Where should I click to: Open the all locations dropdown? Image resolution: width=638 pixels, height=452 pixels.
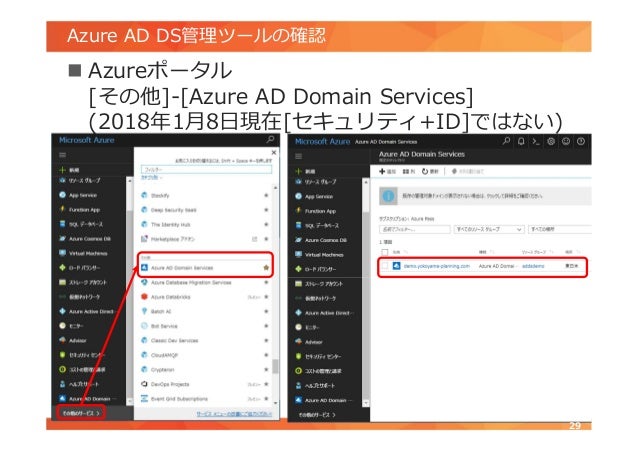(559, 229)
